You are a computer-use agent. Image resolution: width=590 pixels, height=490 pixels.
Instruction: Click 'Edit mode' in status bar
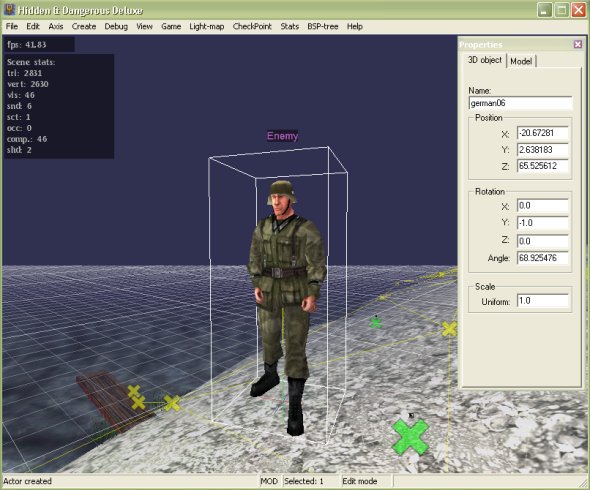(x=360, y=481)
